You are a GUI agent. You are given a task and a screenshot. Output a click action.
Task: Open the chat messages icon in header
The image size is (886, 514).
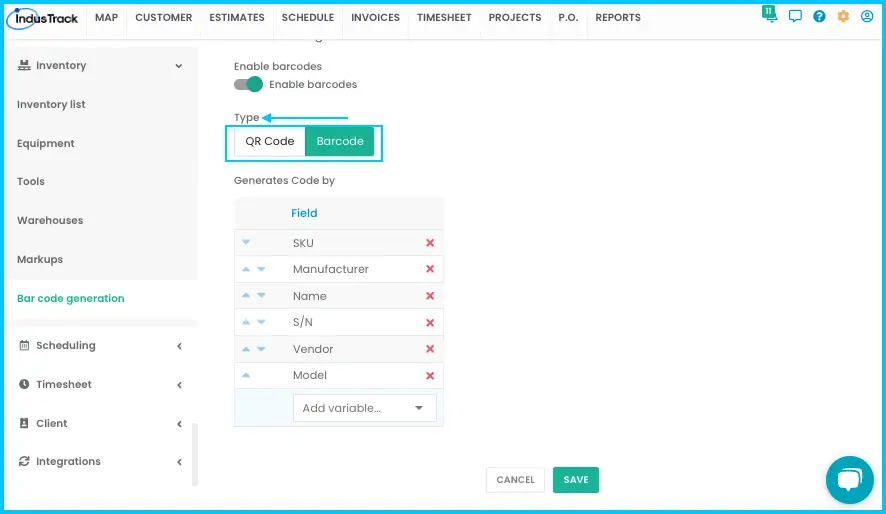[795, 16]
